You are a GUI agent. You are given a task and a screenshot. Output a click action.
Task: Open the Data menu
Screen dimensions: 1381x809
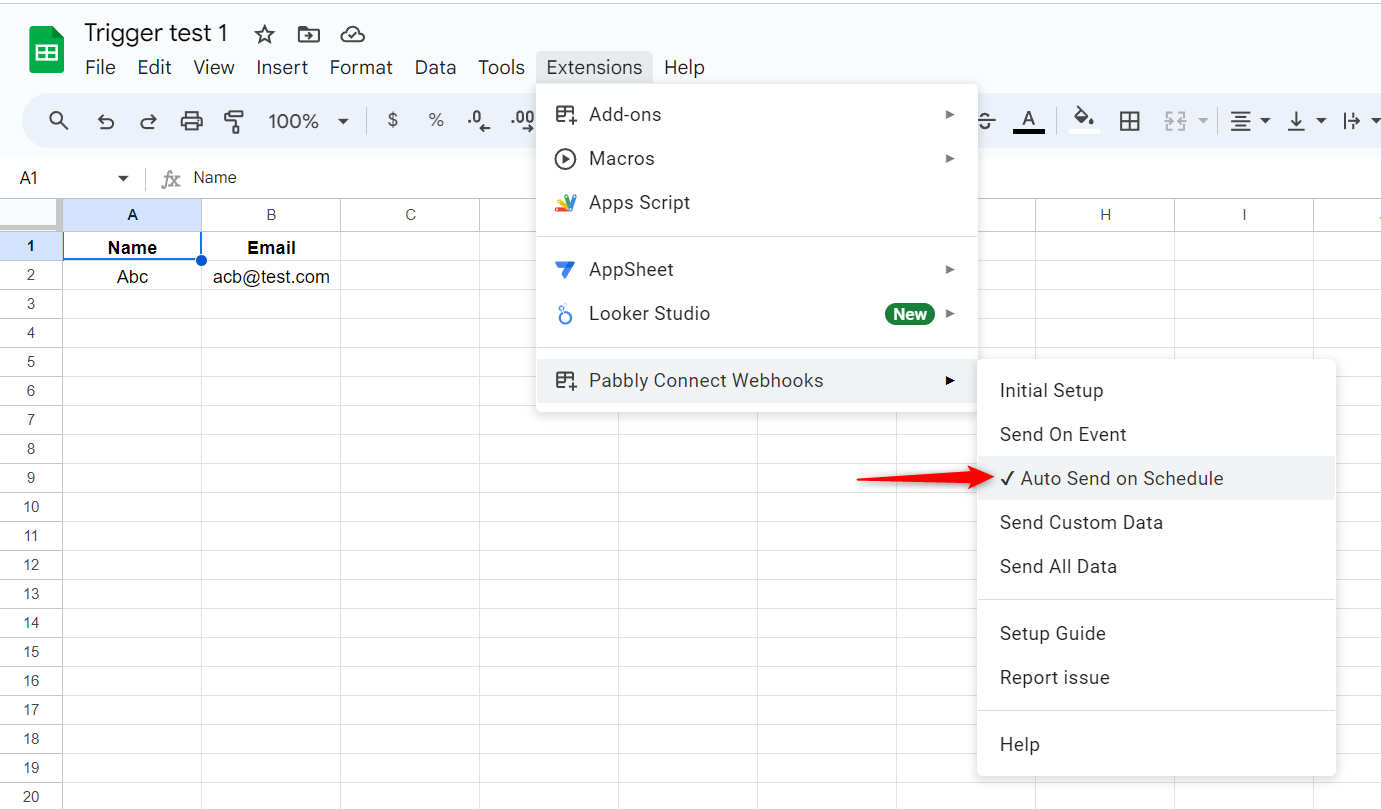[x=435, y=67]
